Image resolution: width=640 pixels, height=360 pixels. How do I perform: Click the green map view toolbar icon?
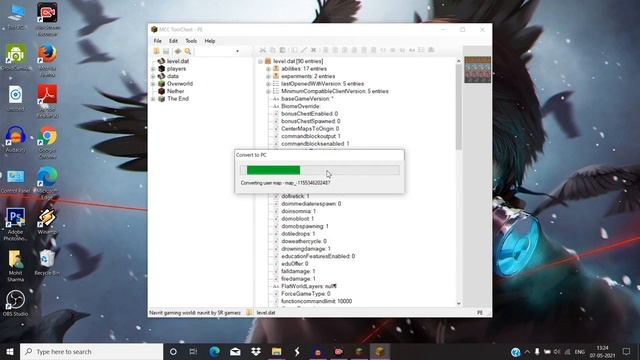[178, 51]
